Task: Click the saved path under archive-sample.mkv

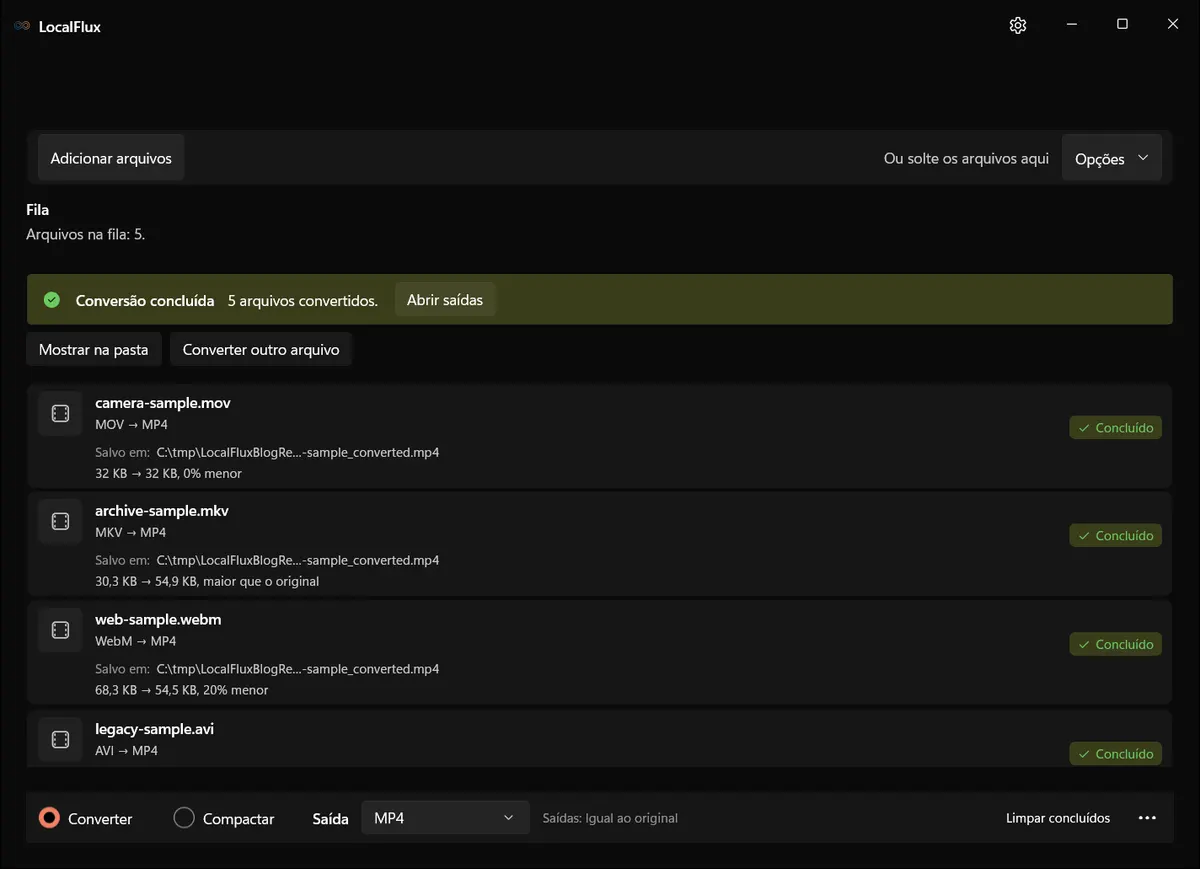Action: click(298, 560)
